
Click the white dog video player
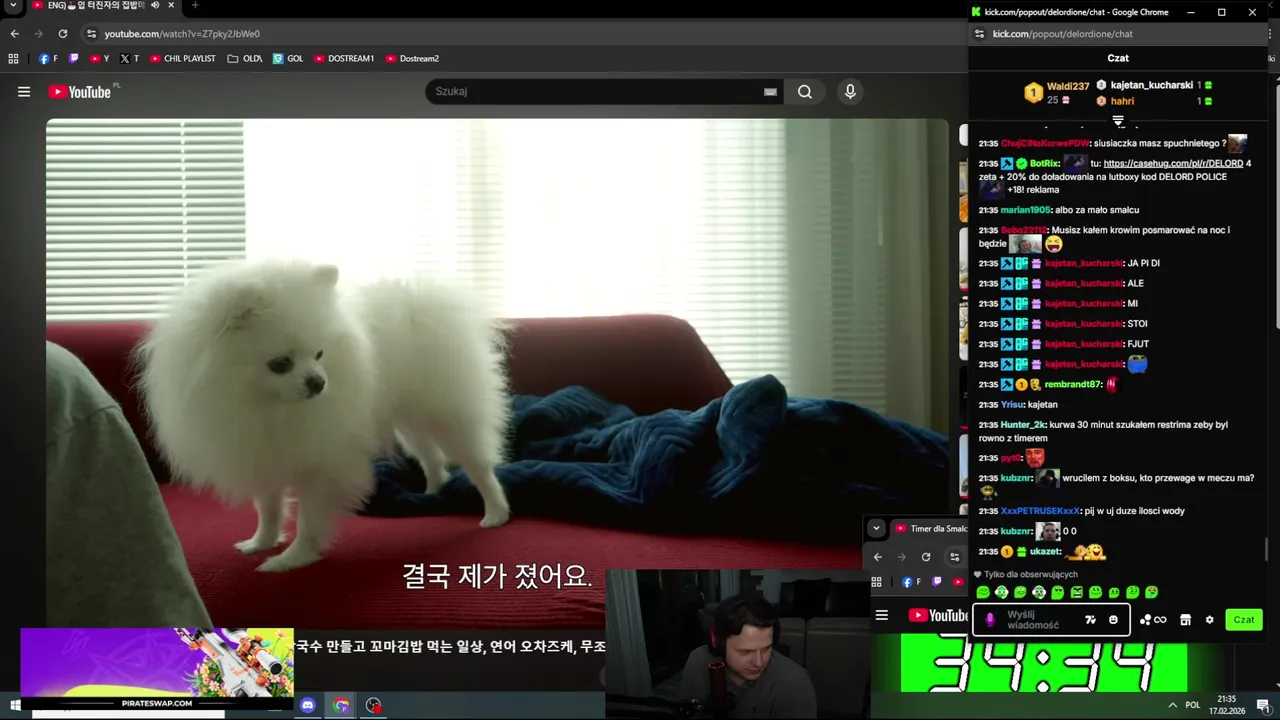click(497, 372)
